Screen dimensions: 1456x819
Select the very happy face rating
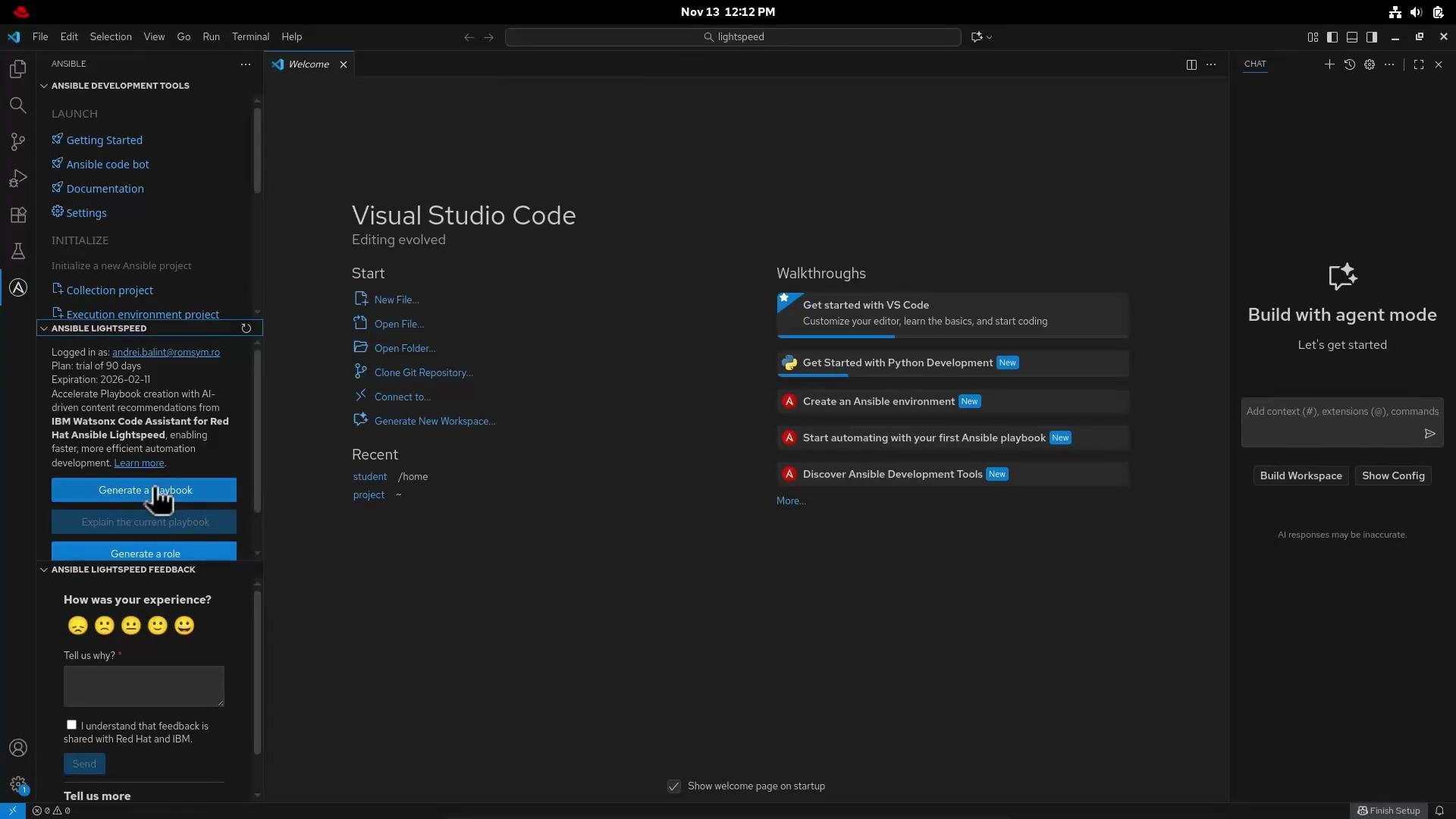[x=184, y=626]
